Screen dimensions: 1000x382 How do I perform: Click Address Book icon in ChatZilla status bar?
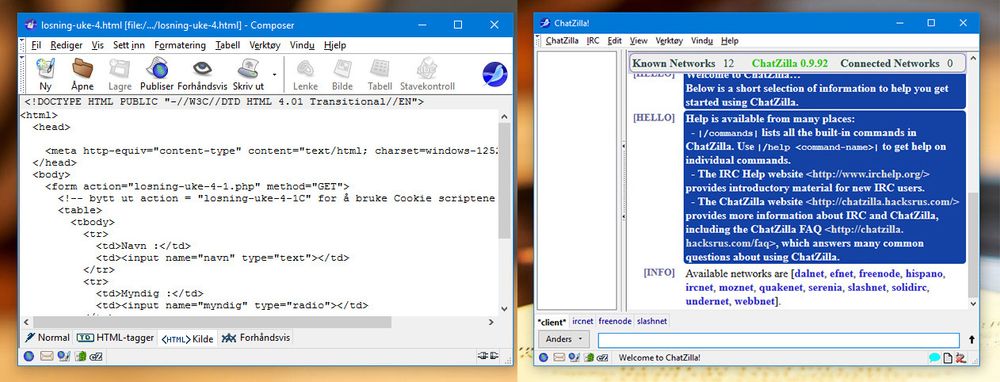(x=589, y=358)
